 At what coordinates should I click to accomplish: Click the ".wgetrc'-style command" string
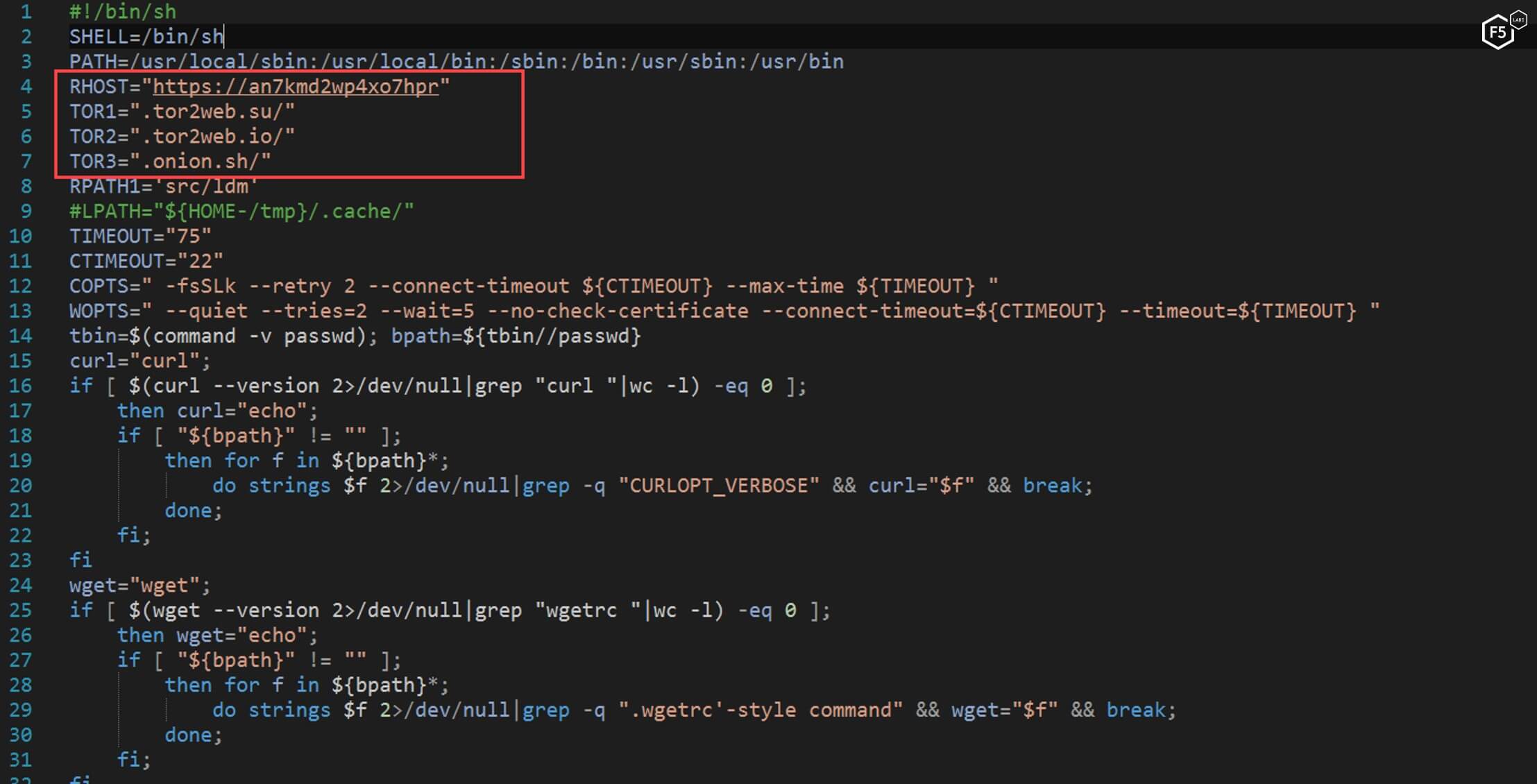(x=760, y=710)
